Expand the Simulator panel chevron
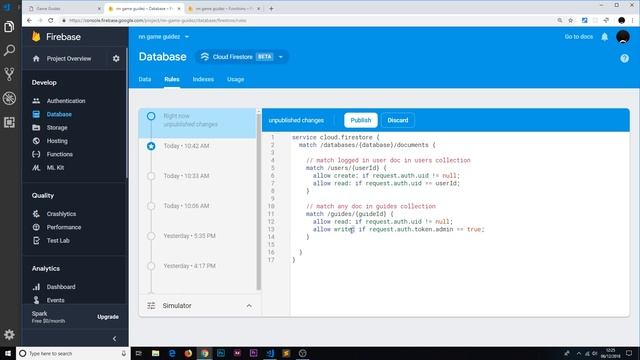 249,306
